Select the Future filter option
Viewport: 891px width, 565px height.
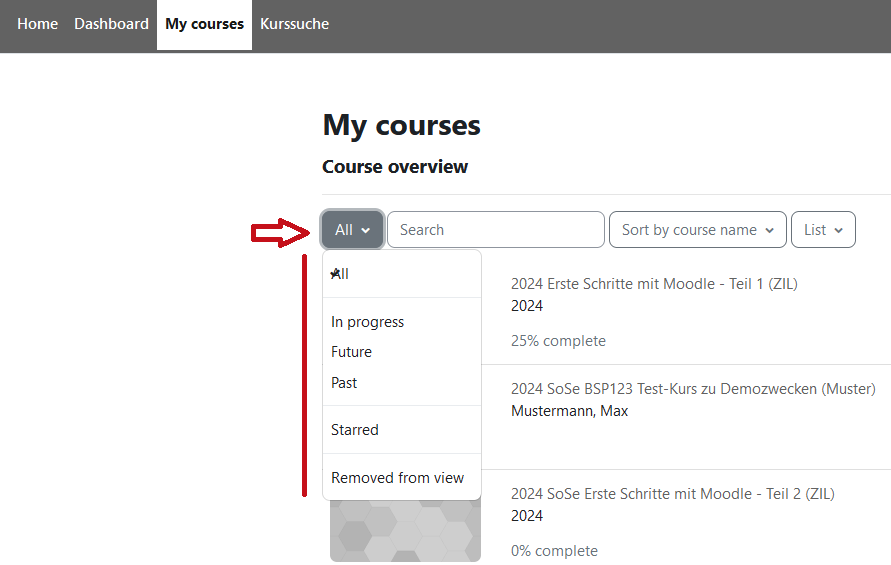[x=351, y=352]
